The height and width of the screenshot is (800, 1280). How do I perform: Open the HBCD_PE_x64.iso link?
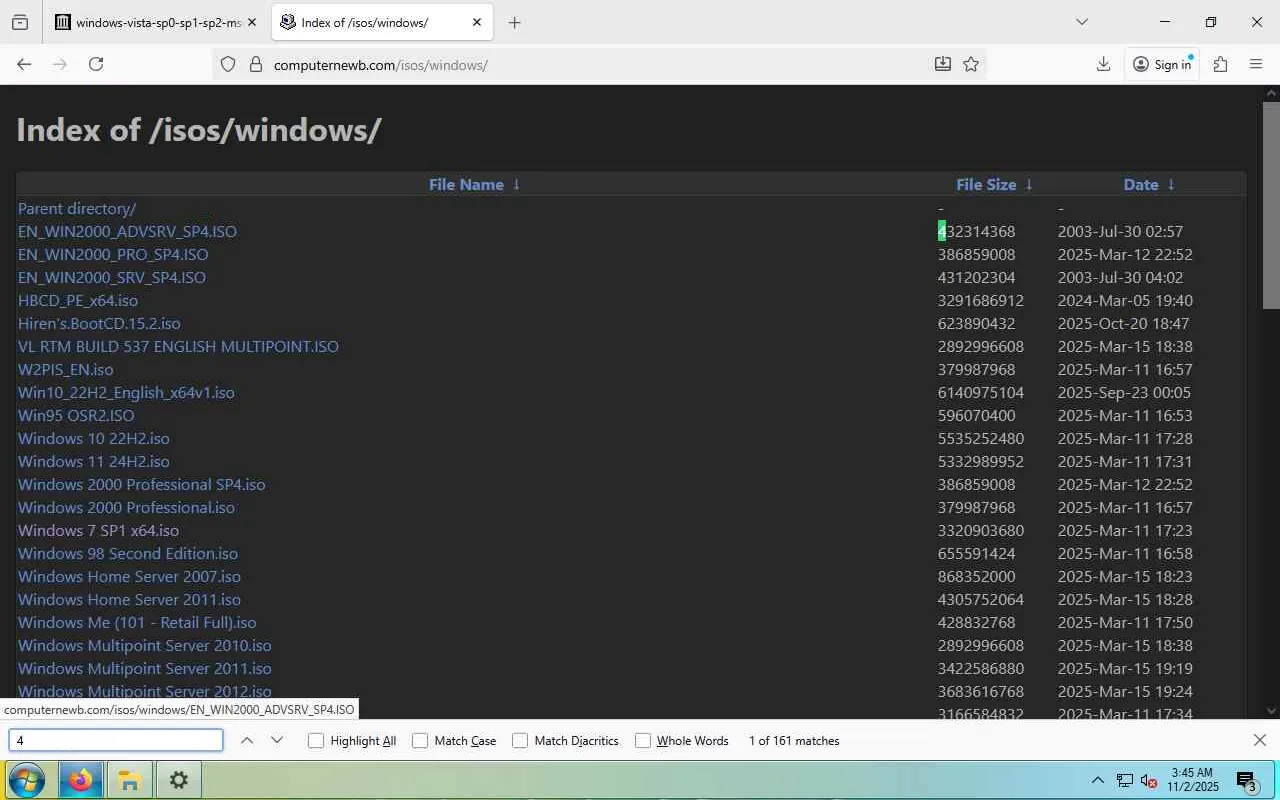click(x=78, y=300)
